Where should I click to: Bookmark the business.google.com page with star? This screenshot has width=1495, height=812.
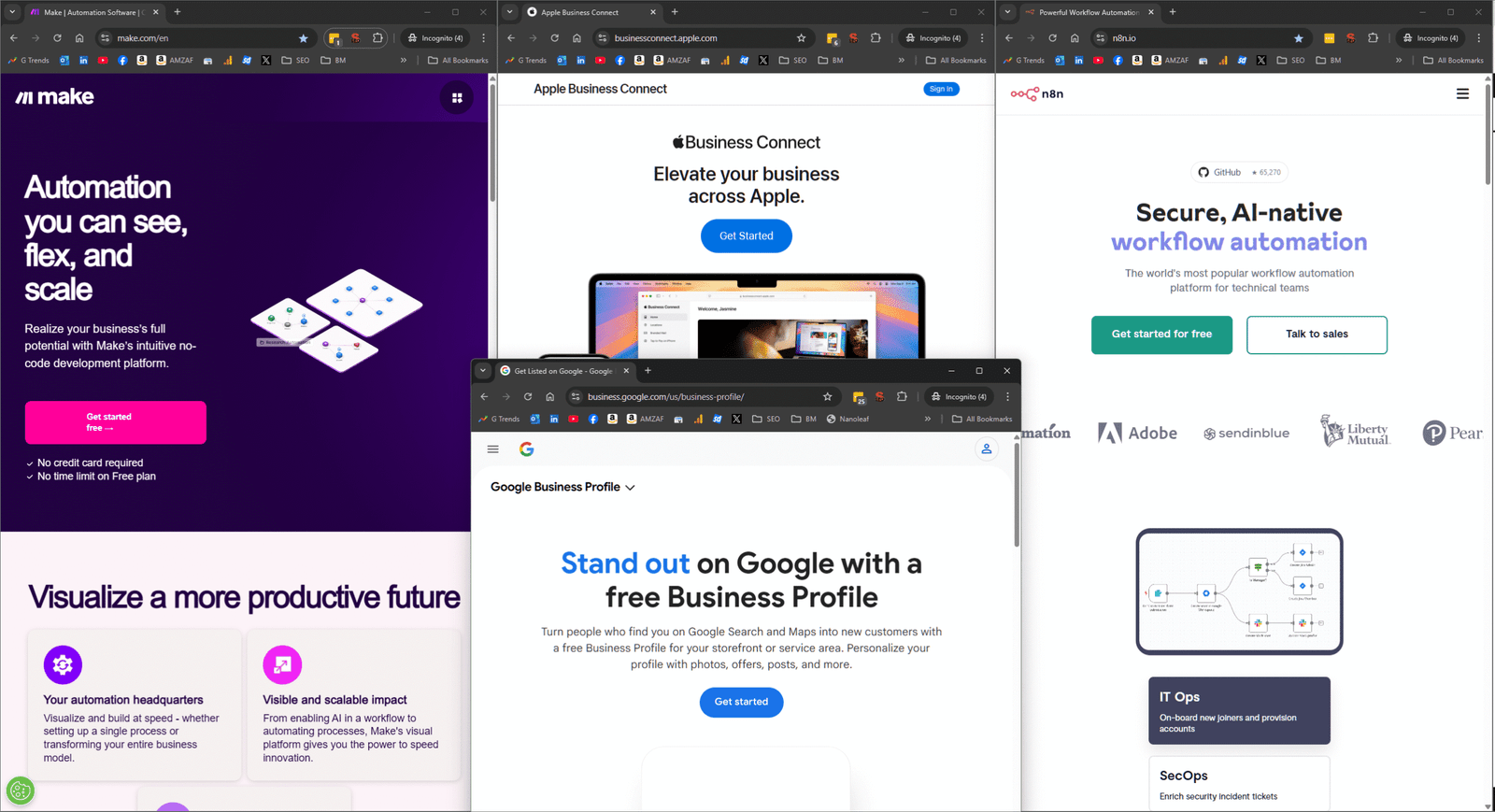click(827, 397)
